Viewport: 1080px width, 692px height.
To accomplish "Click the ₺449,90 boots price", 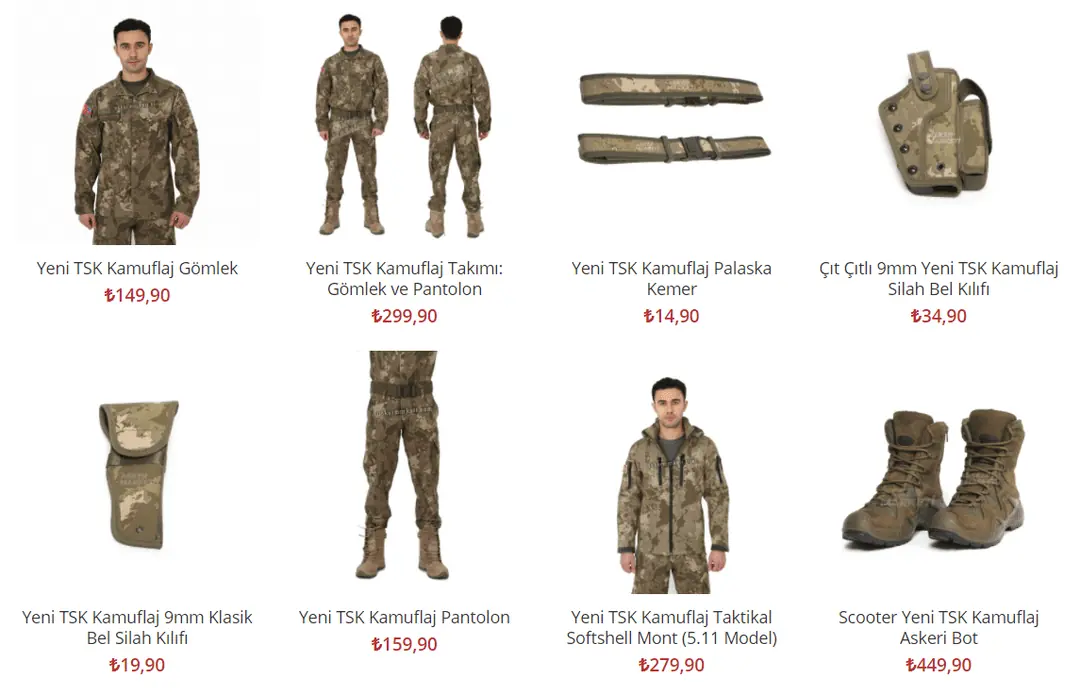I will (x=938, y=665).
